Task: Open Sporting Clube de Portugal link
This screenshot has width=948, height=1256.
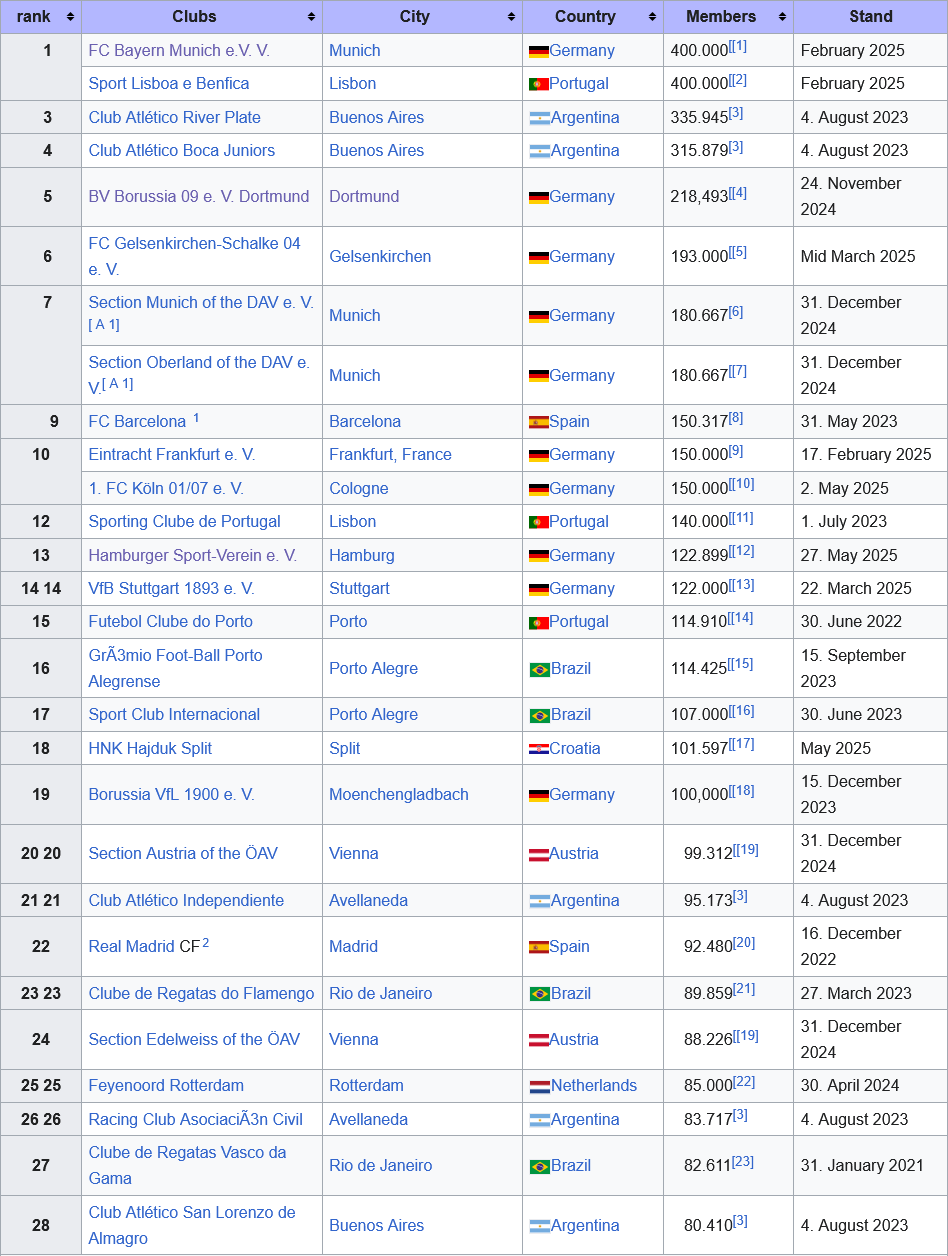Action: pos(184,521)
